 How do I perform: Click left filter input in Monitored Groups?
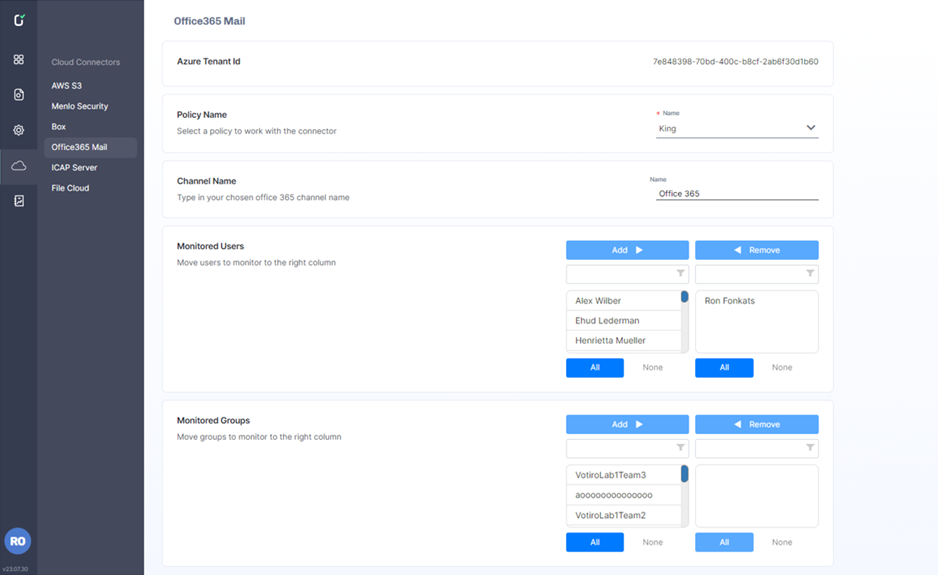(627, 448)
